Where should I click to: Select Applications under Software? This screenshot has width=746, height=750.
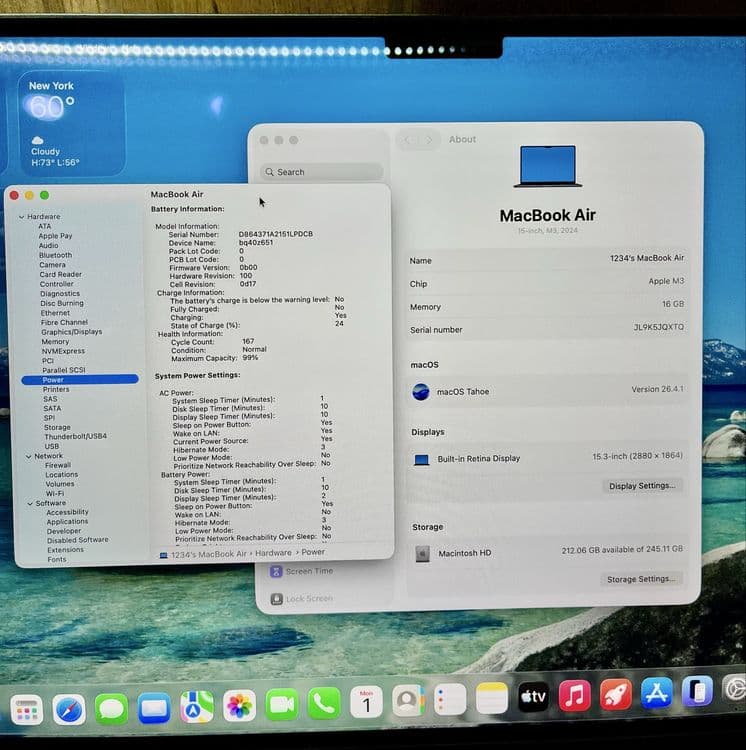[67, 521]
